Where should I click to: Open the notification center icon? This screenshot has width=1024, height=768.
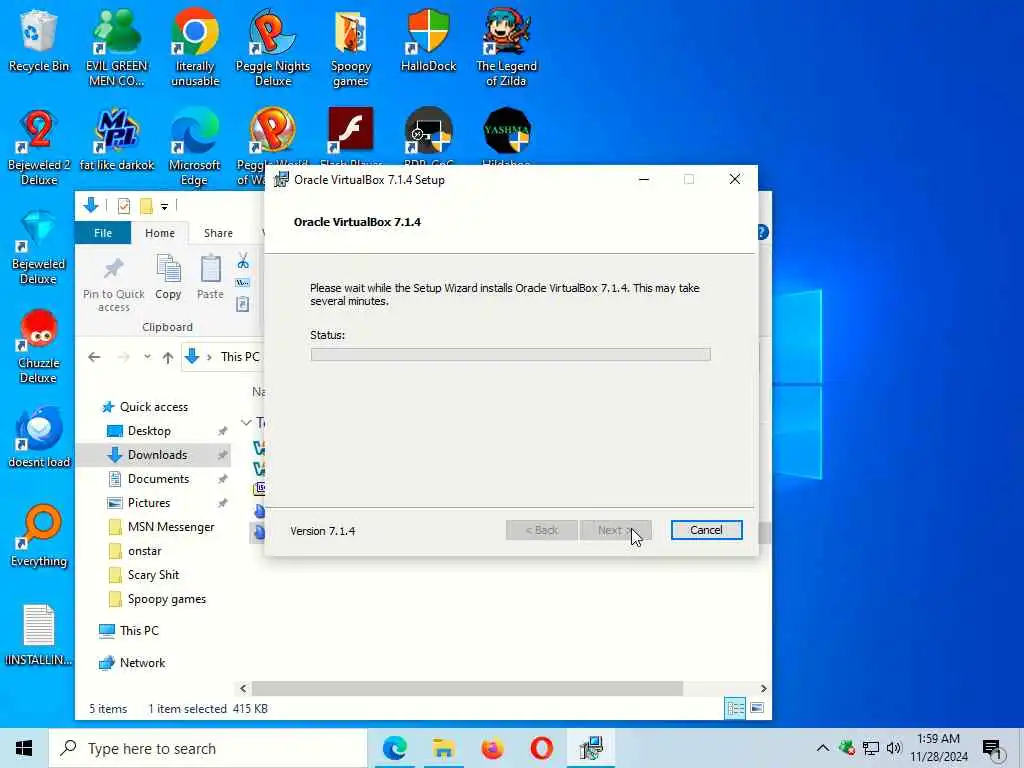coord(992,748)
